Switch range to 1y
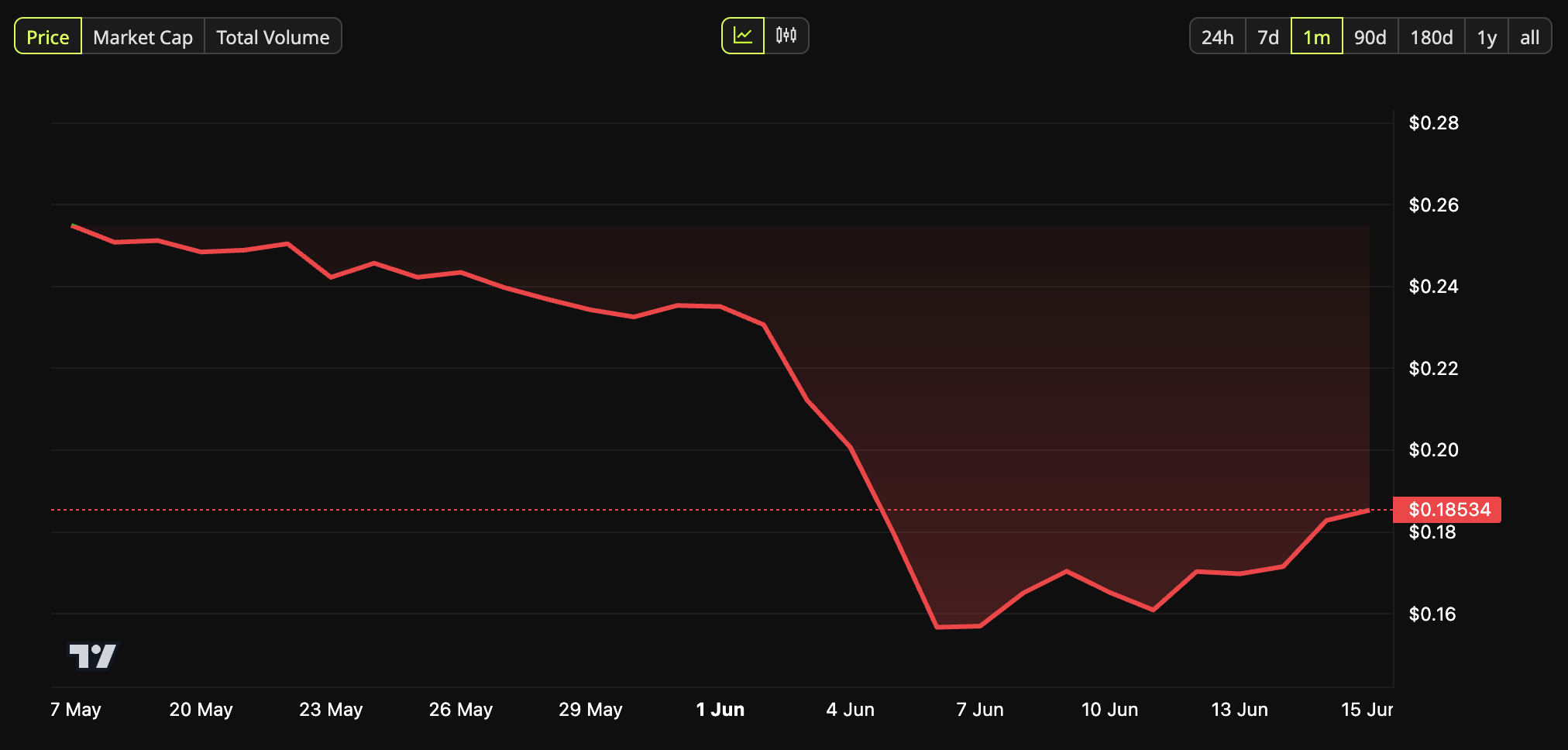This screenshot has height=750, width=1568. point(1486,36)
